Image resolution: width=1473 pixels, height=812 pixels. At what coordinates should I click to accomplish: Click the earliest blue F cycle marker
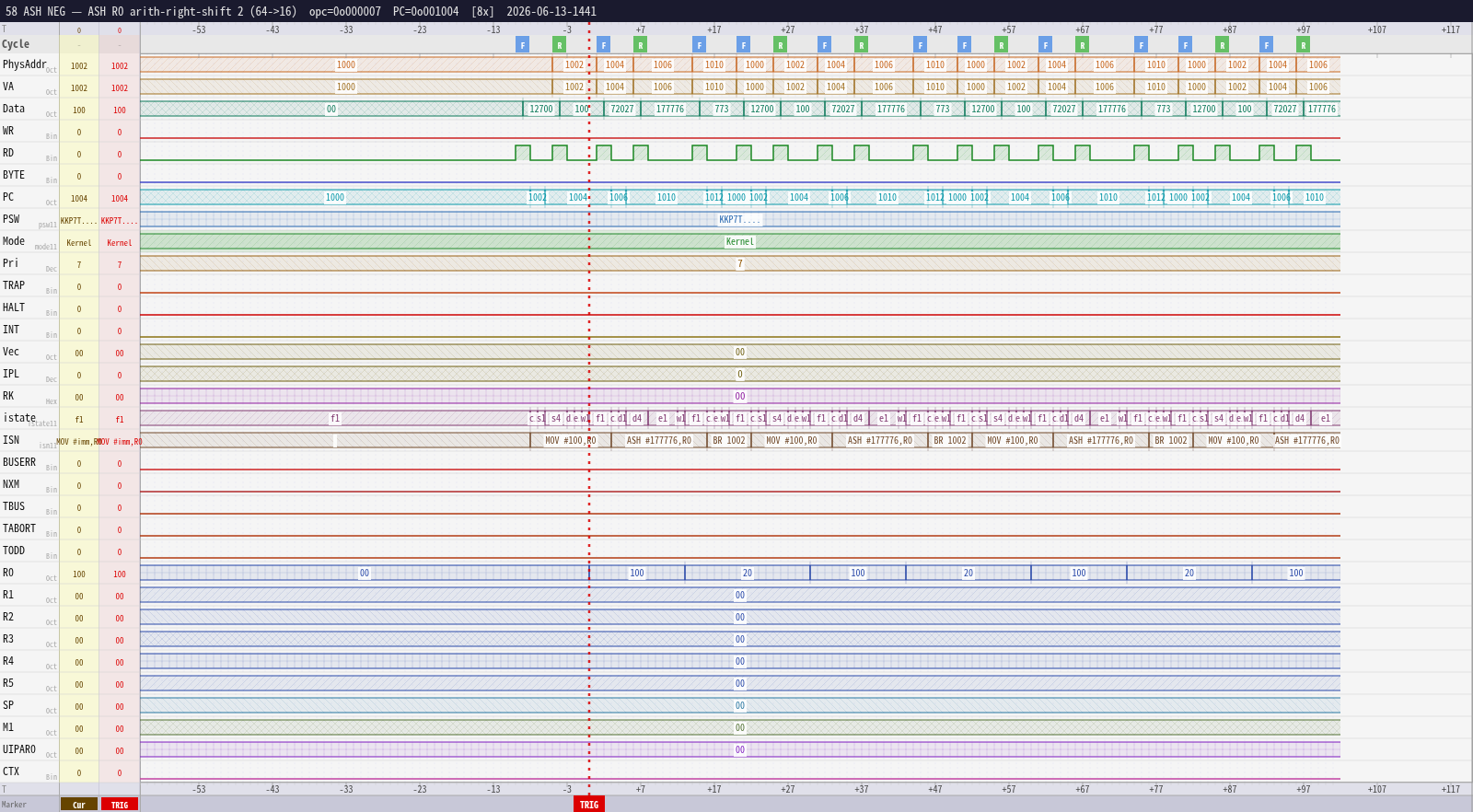tap(522, 44)
